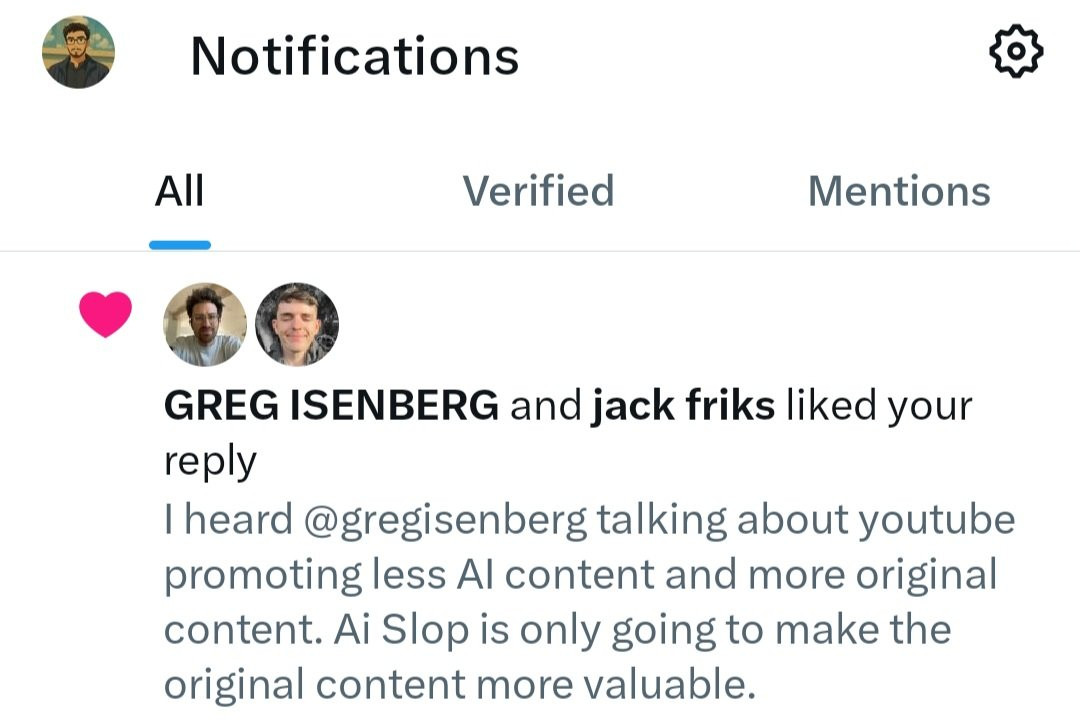View Greg Isenberg's profile picture
Screen dimensions: 1080x724
tap(205, 324)
